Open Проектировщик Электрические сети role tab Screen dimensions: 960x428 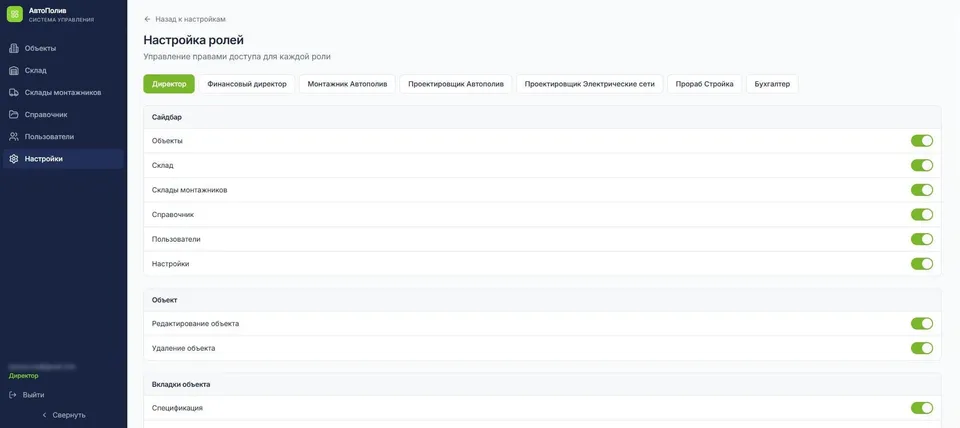590,84
